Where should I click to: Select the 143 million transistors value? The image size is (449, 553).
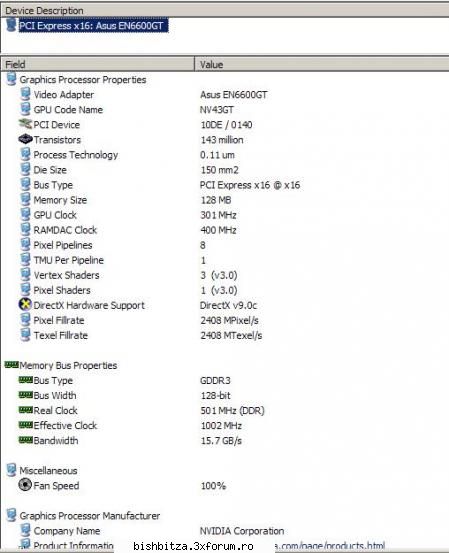pyautogui.click(x=222, y=140)
